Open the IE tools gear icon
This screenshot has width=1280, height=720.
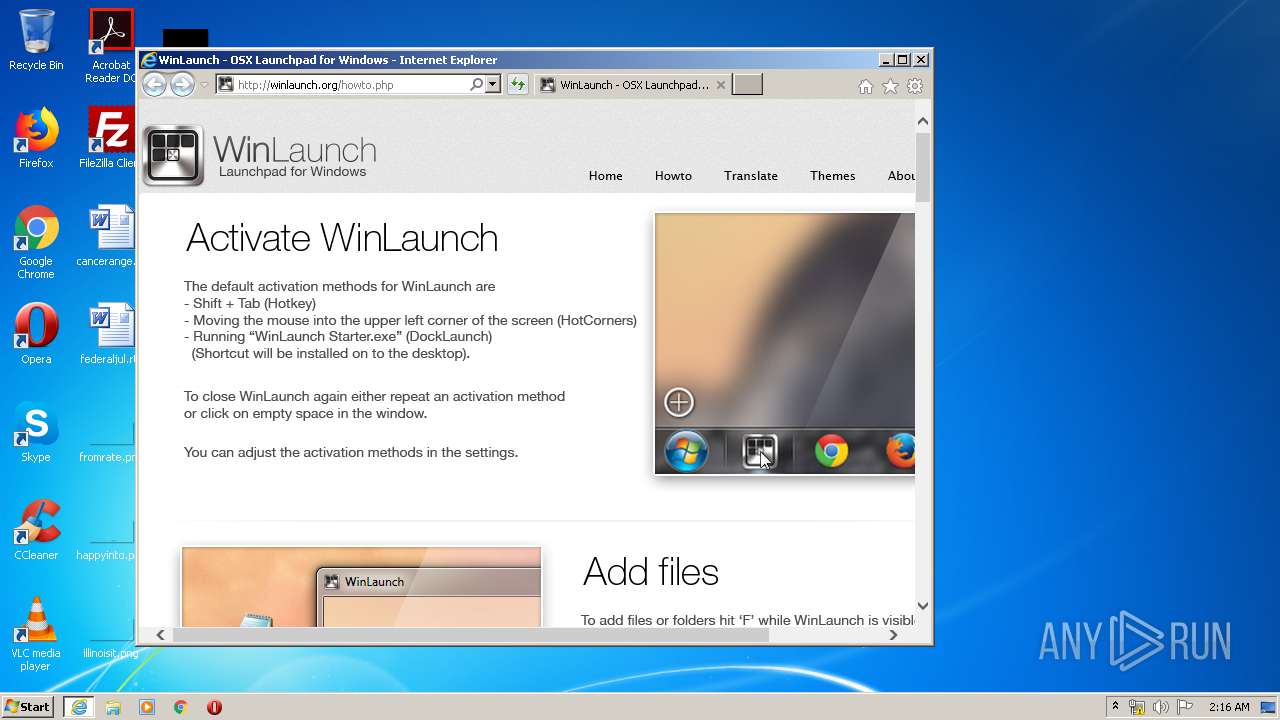915,86
